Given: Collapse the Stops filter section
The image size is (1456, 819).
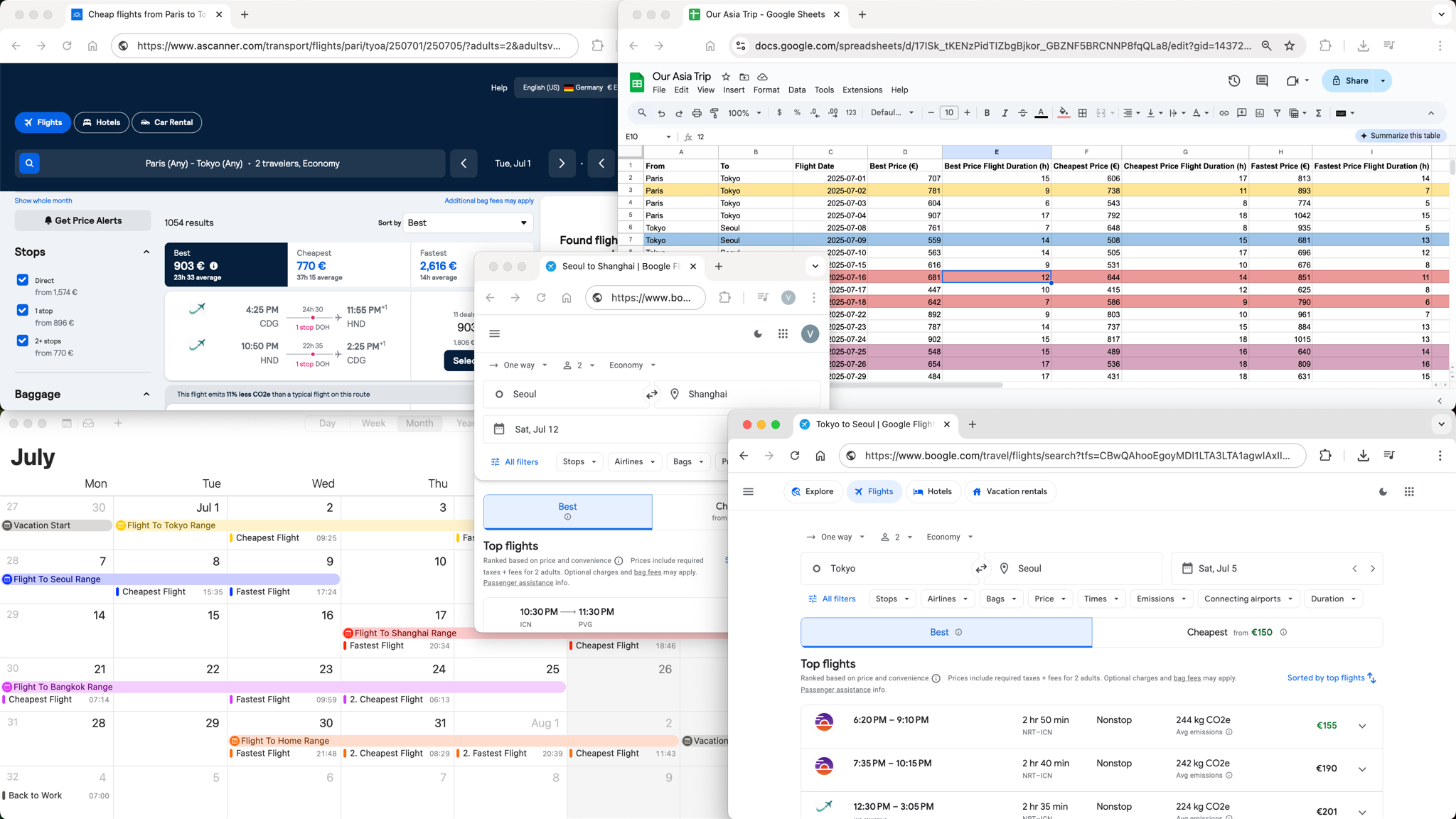Looking at the screenshot, I should [146, 252].
